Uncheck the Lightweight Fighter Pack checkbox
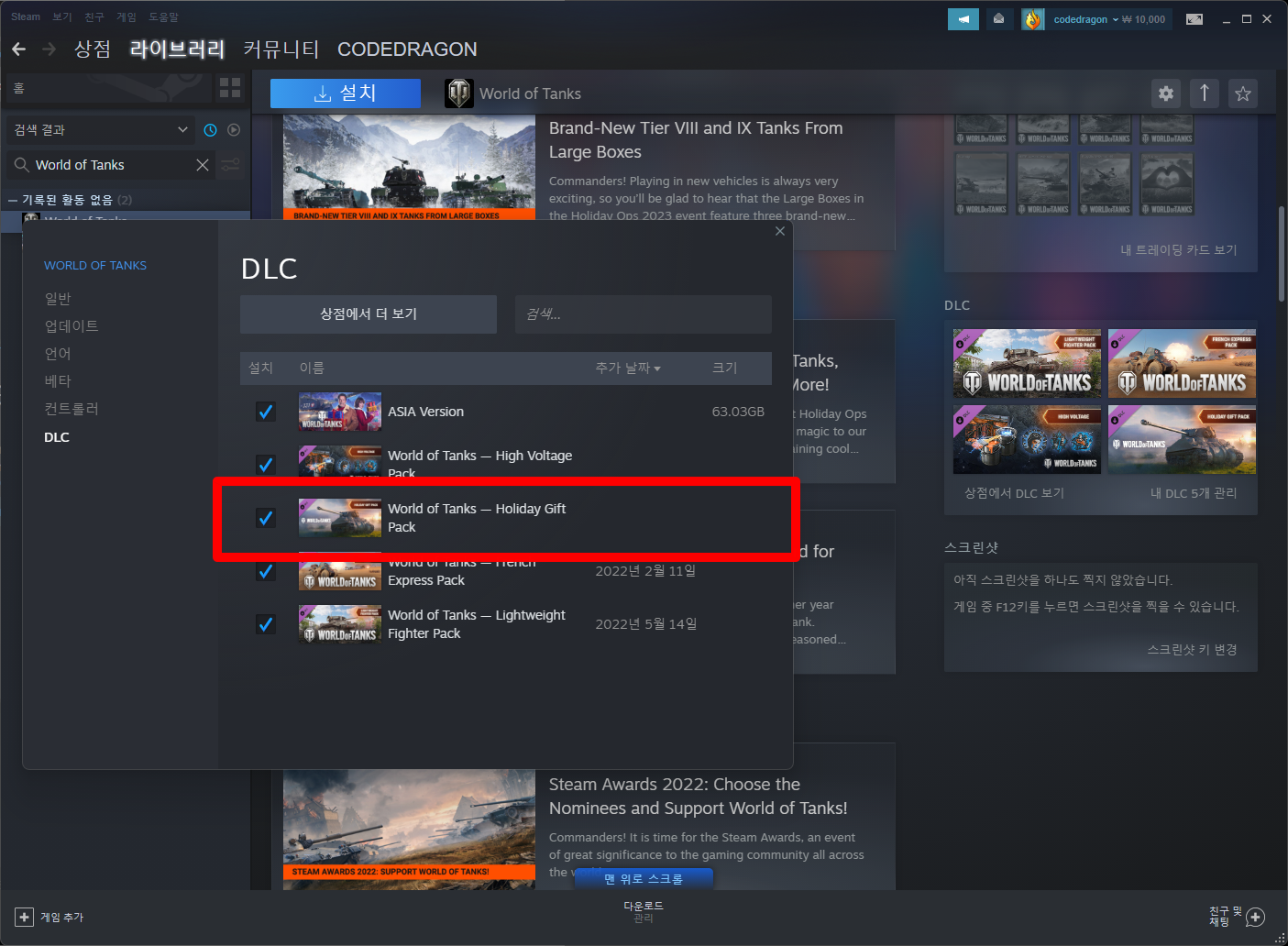This screenshot has width=1288, height=946. pyautogui.click(x=266, y=624)
